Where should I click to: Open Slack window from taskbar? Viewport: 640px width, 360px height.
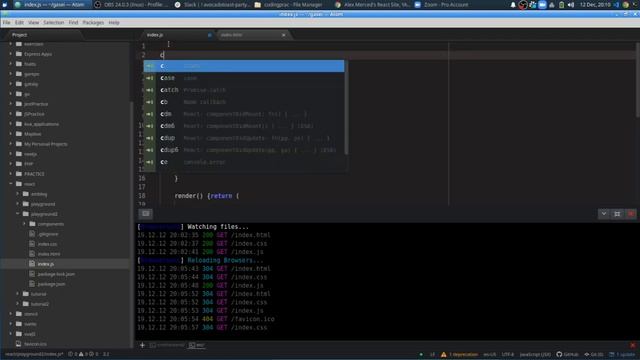[x=211, y=5]
